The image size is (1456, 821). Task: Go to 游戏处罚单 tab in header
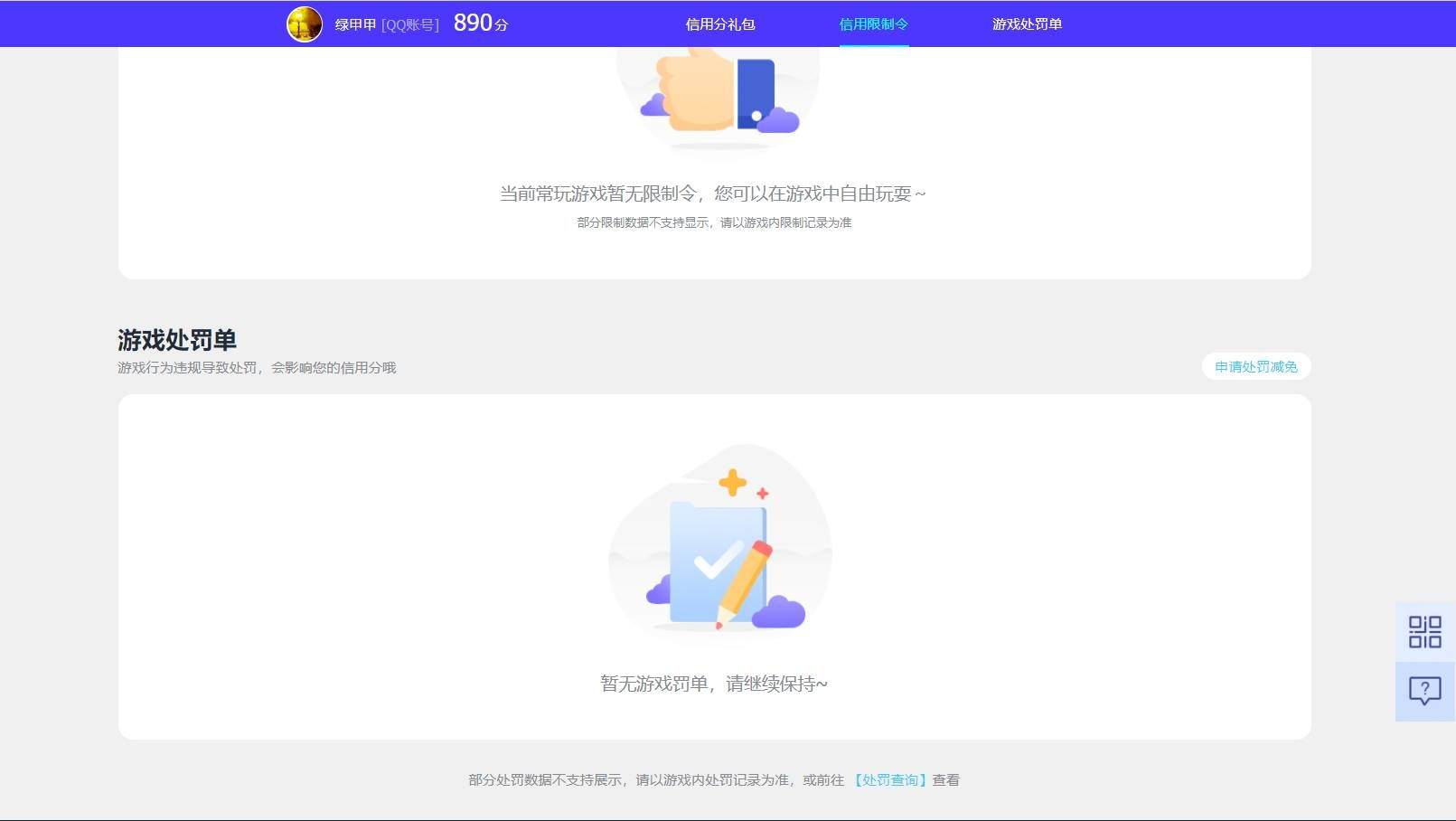tap(1028, 24)
